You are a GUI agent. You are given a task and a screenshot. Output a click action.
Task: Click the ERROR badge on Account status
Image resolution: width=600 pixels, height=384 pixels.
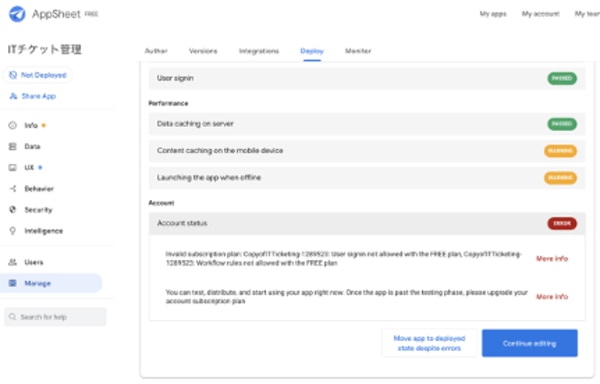pos(562,223)
